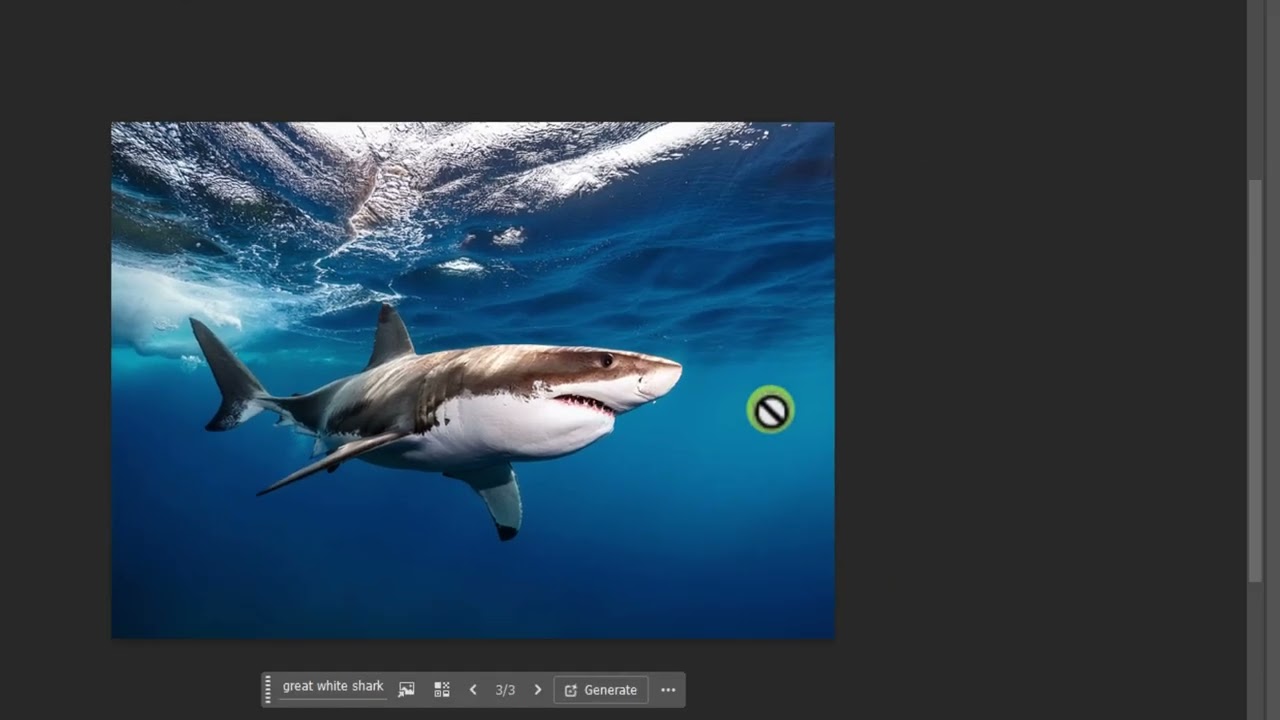Image resolution: width=1280 pixels, height=720 pixels.
Task: Click the vertical scrollbar thumb on right
Action: pyautogui.click(x=1255, y=380)
